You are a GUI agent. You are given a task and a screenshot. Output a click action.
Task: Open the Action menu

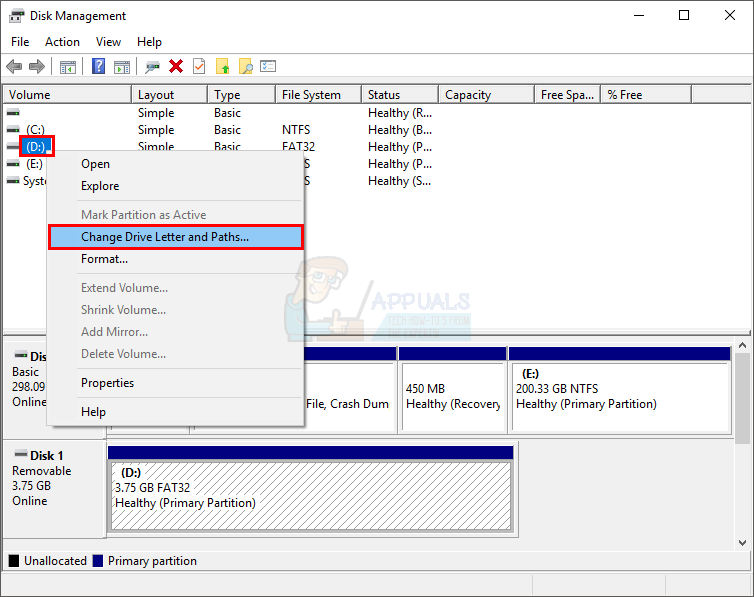[63, 42]
